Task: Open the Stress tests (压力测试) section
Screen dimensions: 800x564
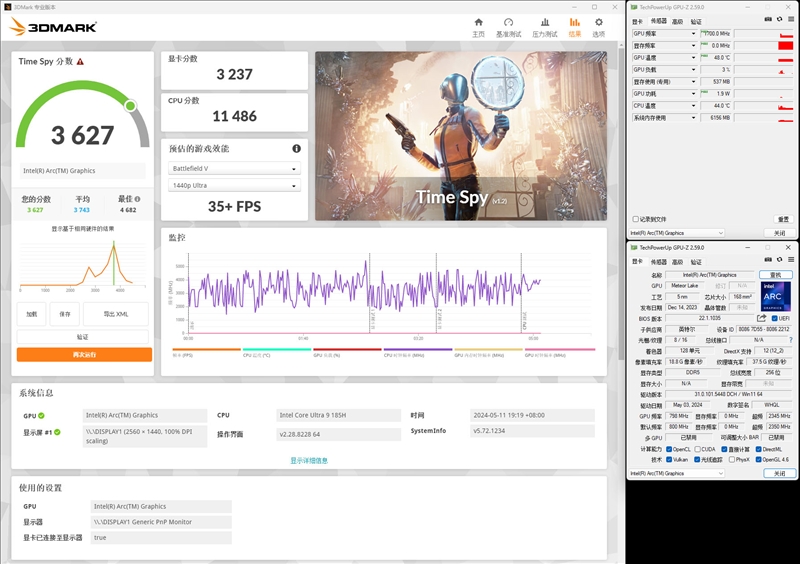Action: [x=544, y=28]
